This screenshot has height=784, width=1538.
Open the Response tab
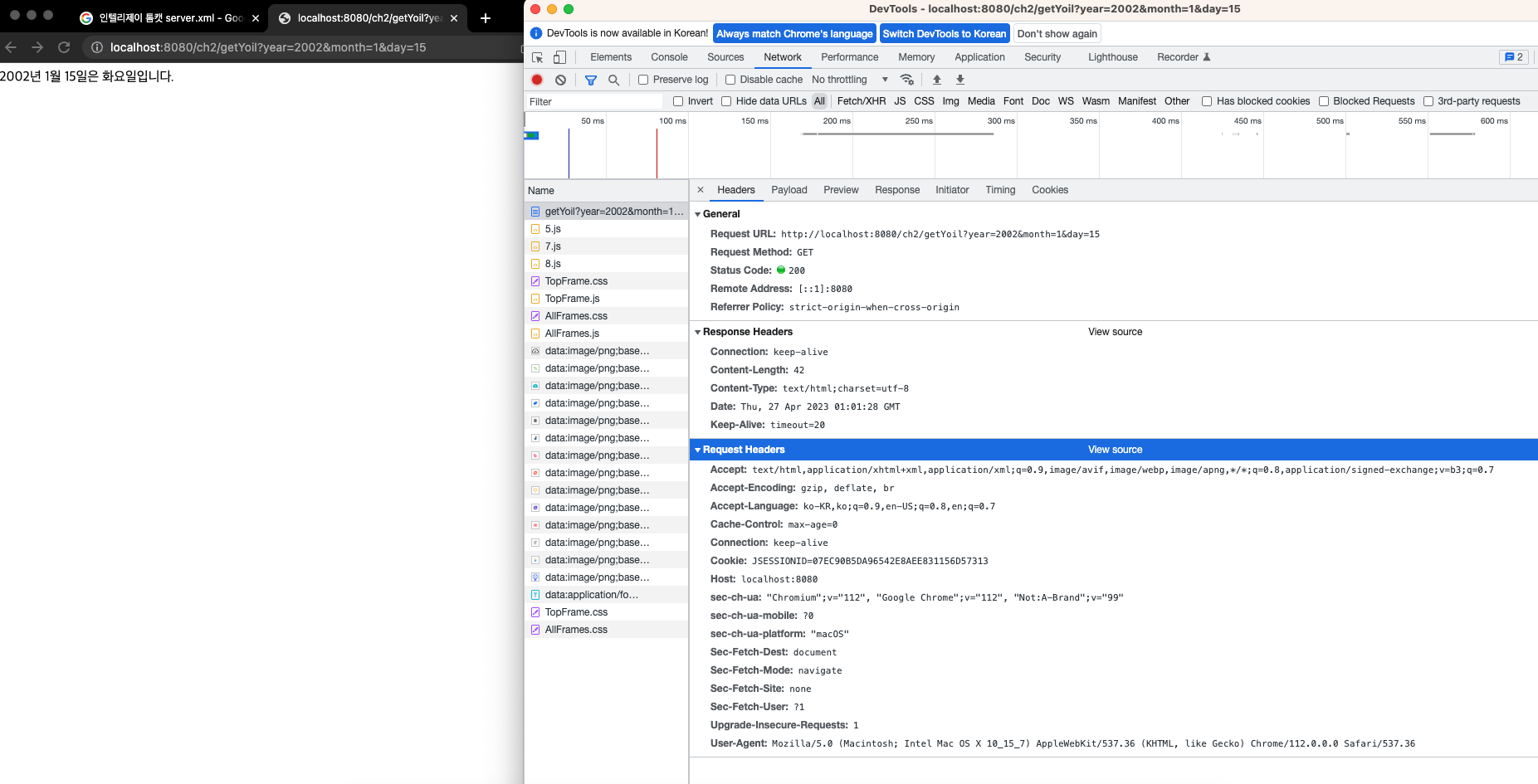[897, 190]
